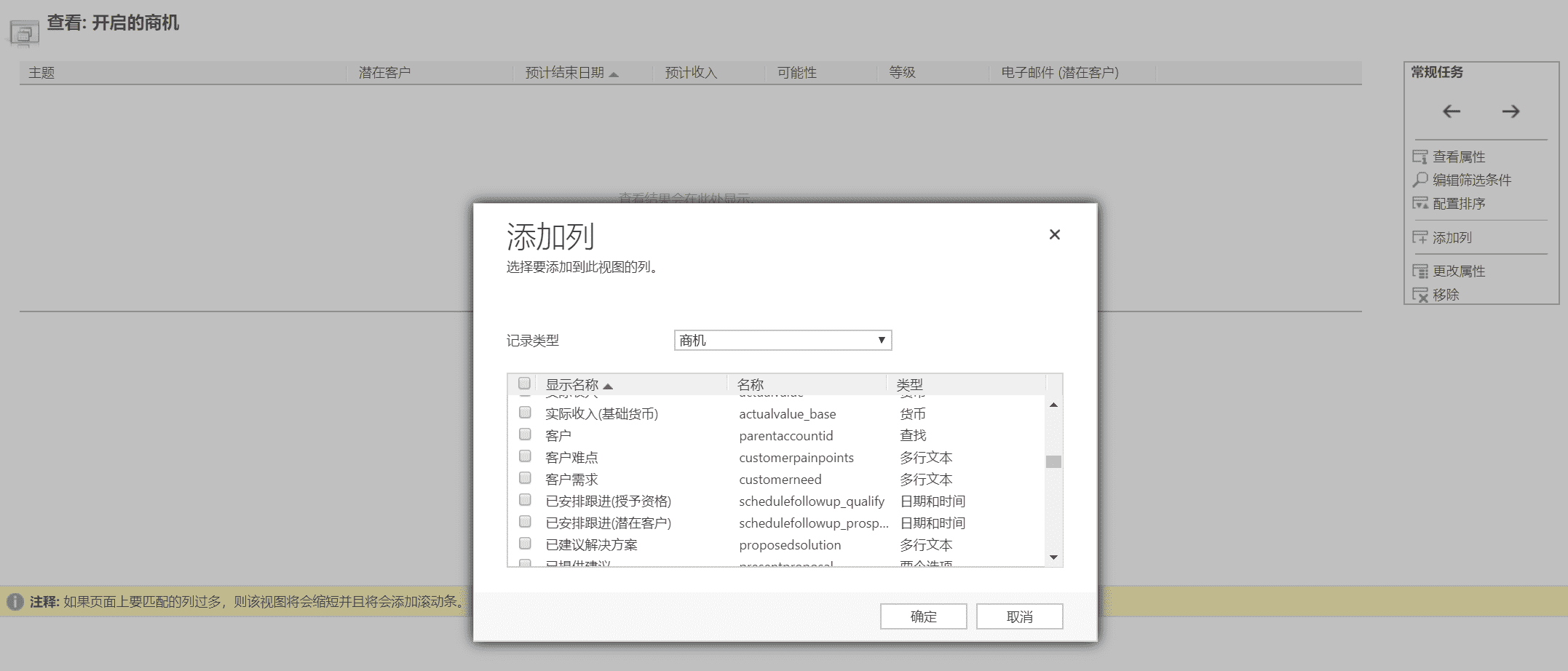Click 货币 type in 实际收入(基础货币) row
Image resolution: width=1568 pixels, height=671 pixels.
coord(913,414)
